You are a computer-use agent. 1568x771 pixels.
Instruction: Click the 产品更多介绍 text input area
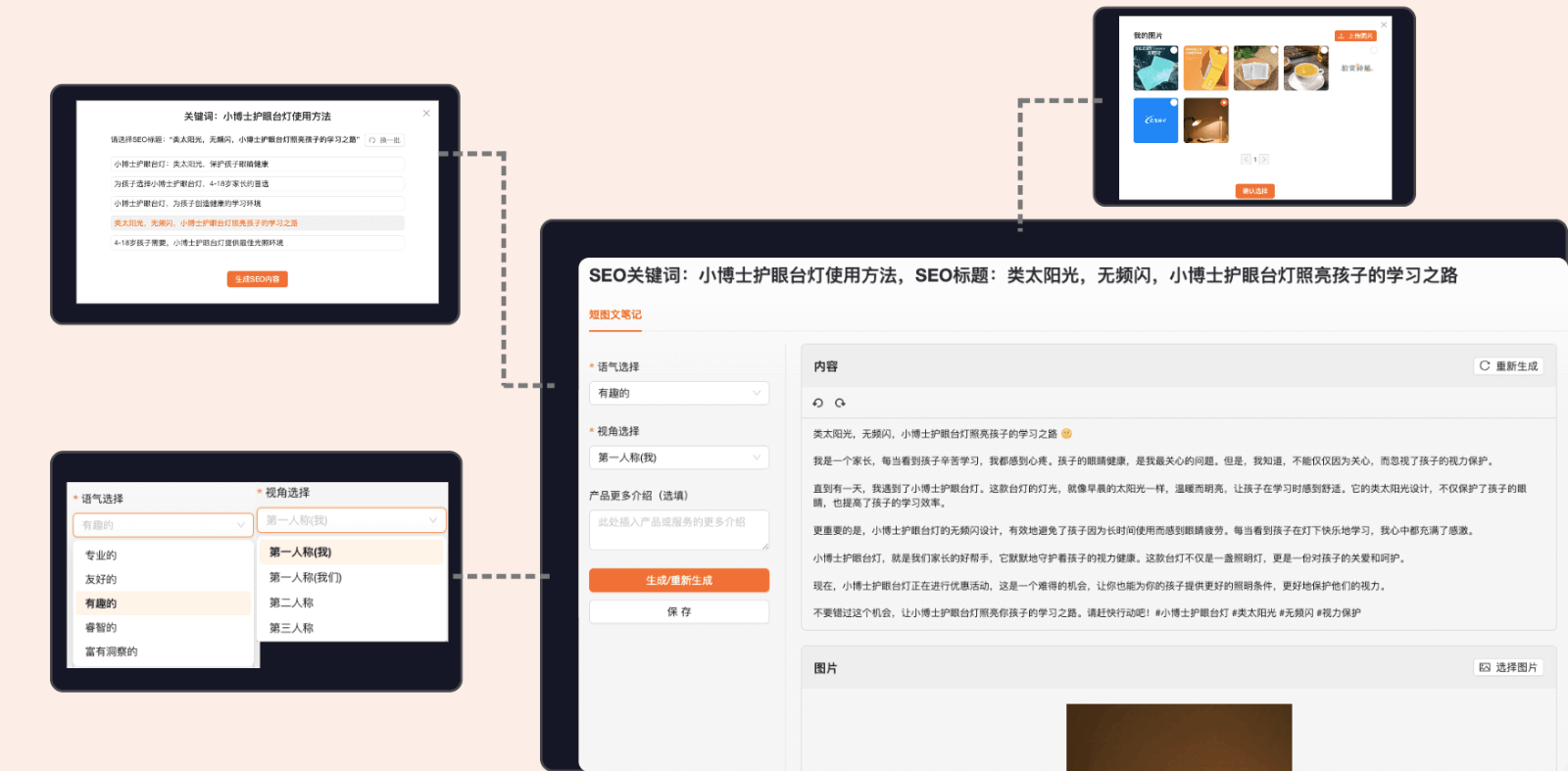[679, 530]
